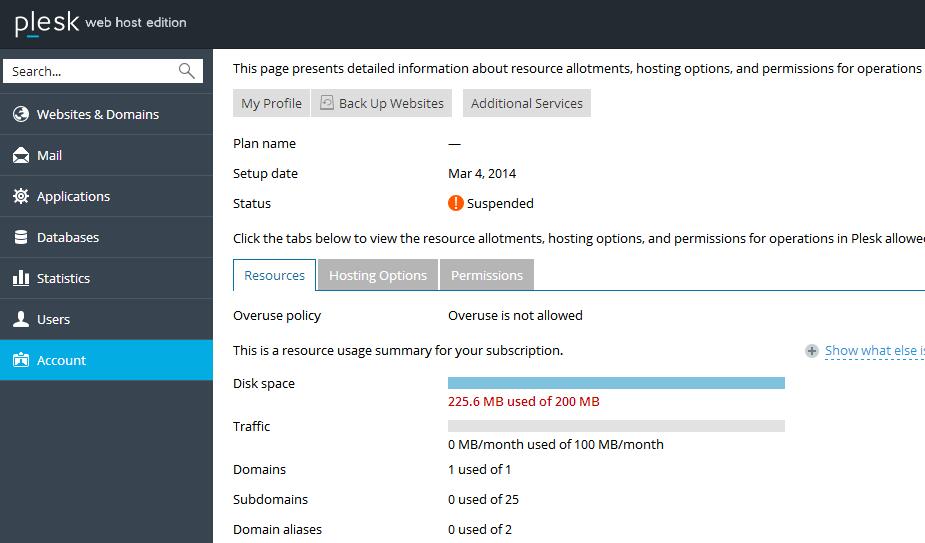925x543 pixels.
Task: Switch to the Hosting Options tab
Action: point(377,275)
